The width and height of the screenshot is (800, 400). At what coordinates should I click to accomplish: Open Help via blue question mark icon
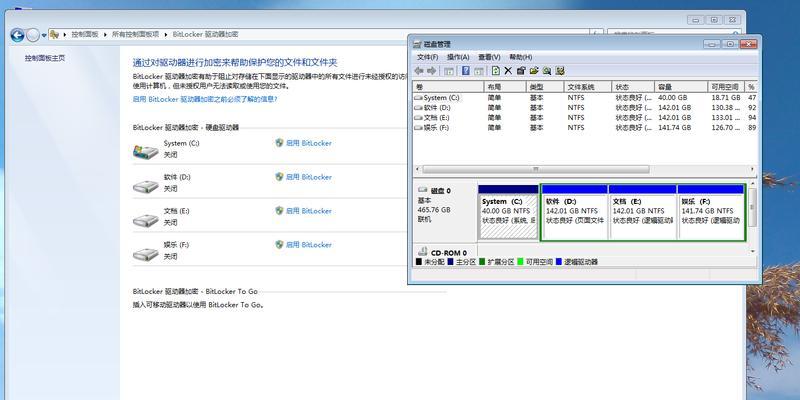click(466, 71)
